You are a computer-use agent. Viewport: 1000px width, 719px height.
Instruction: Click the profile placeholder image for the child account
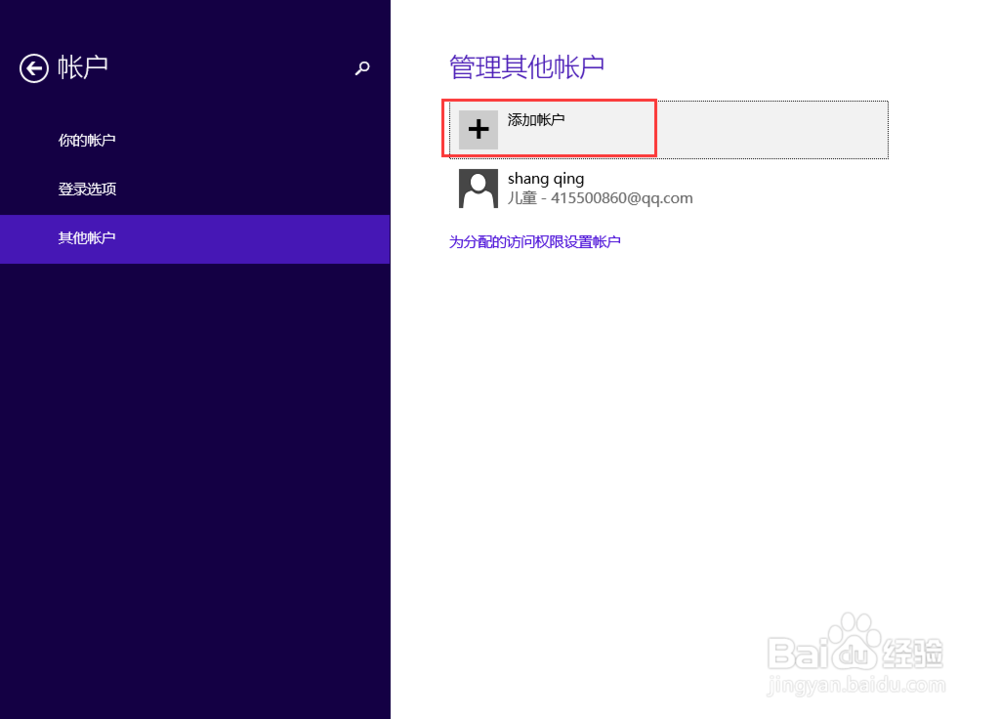point(478,188)
